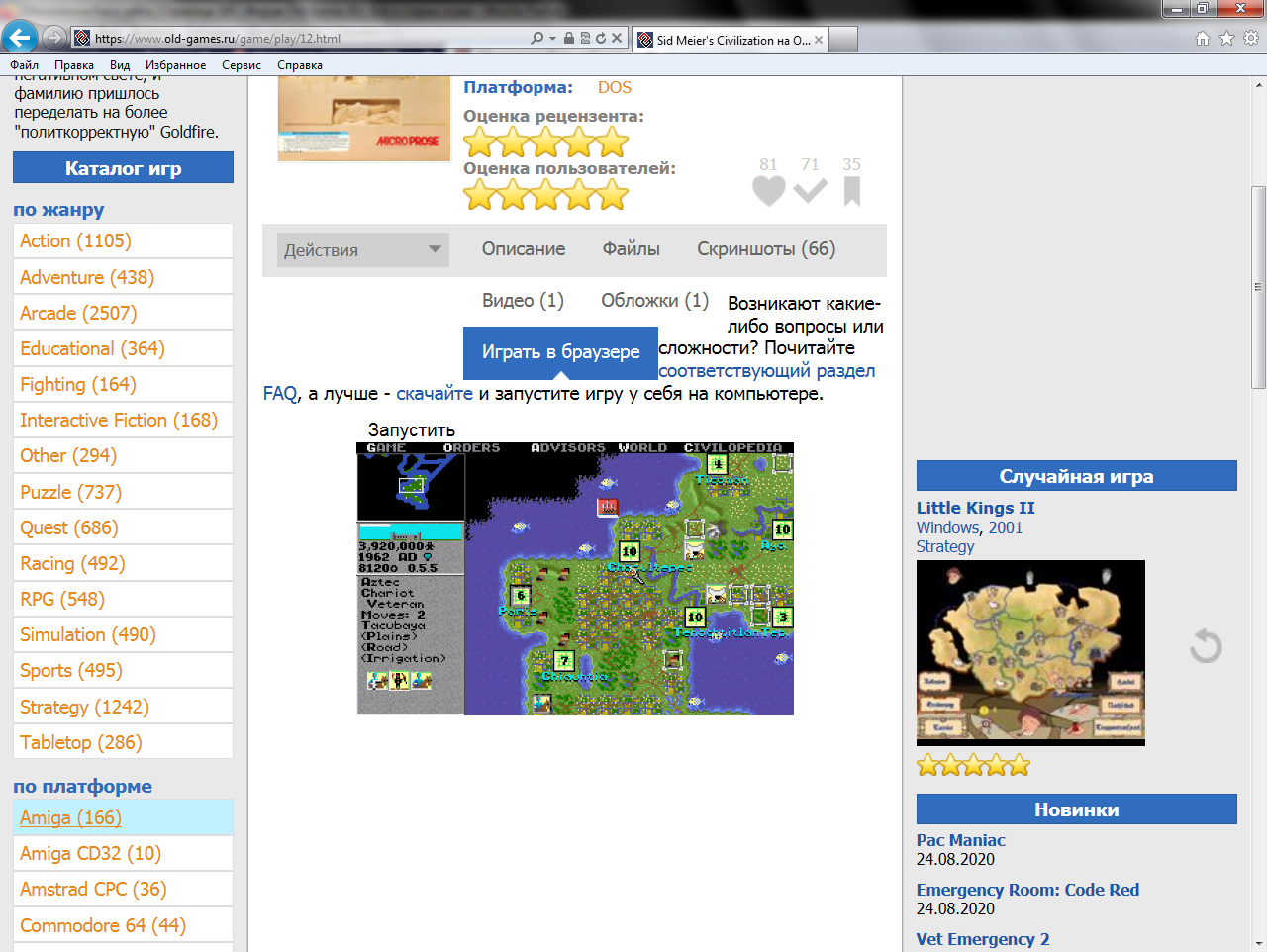Open the Simulation (490) genre
The image size is (1267, 952).
point(88,634)
